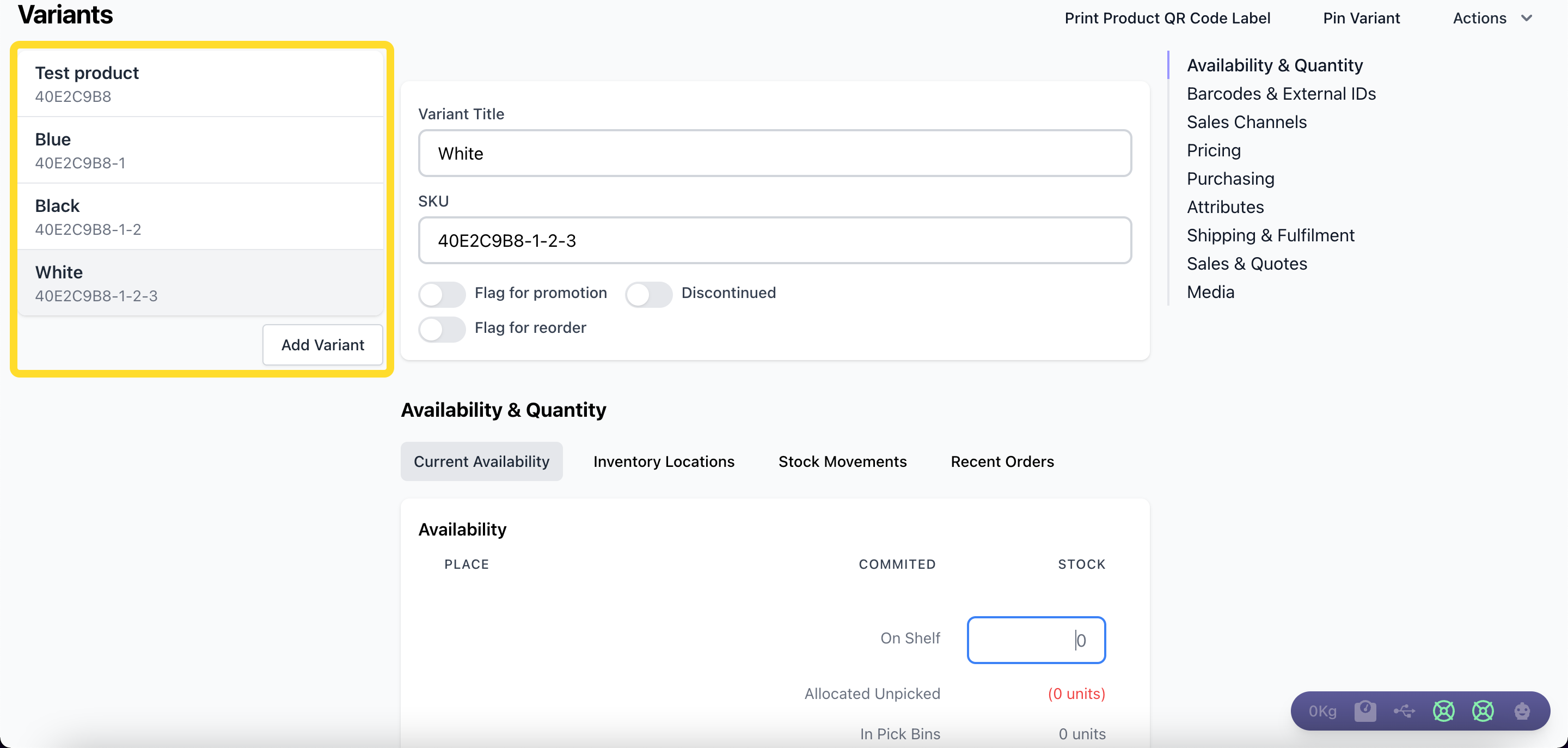Focus the On Shelf stock field

(x=1036, y=640)
